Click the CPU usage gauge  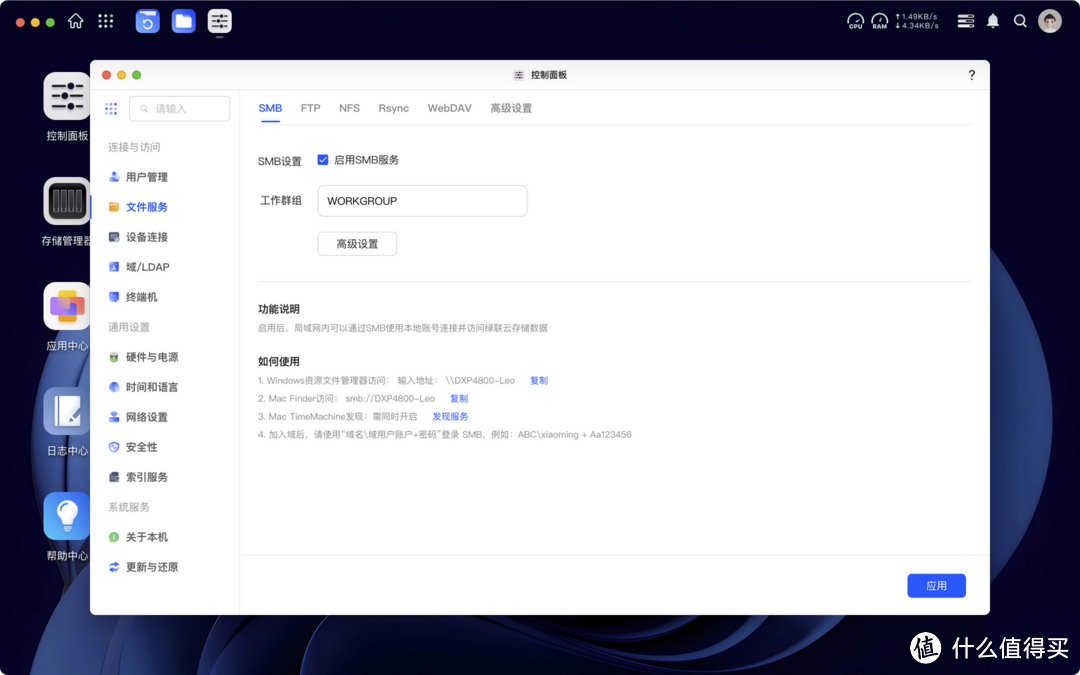click(855, 20)
